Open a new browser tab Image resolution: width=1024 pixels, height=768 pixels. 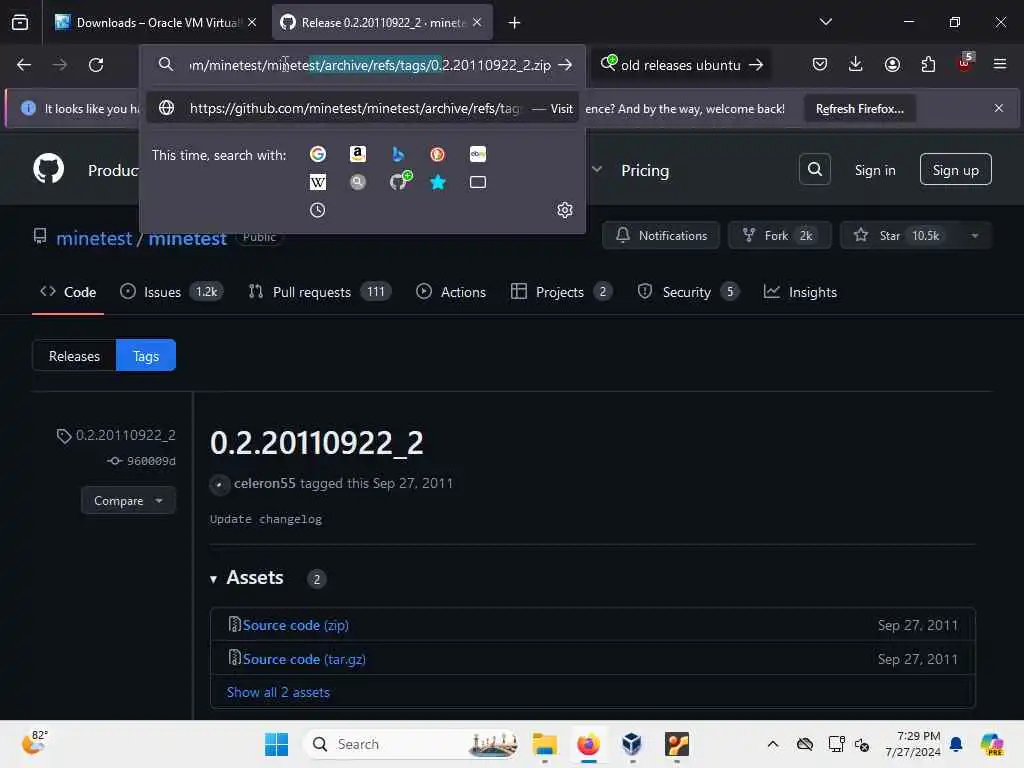coord(515,23)
